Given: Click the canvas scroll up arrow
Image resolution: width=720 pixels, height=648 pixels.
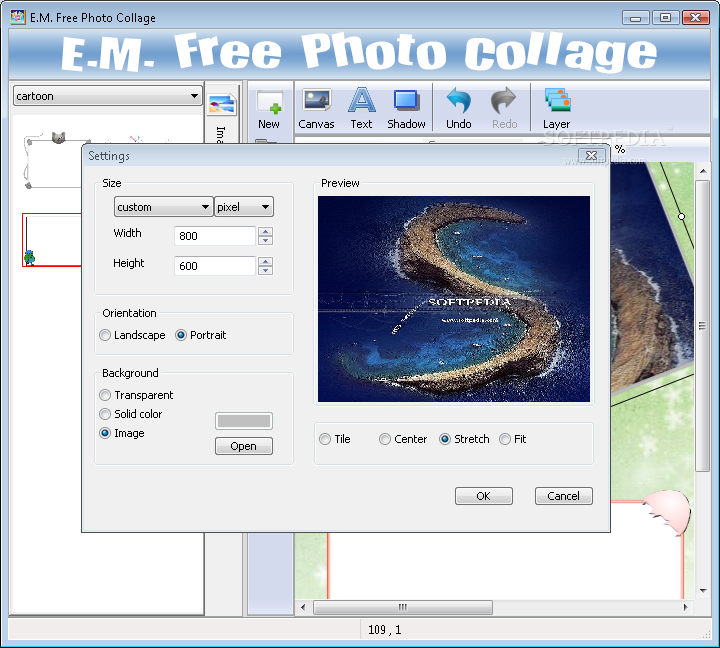Looking at the screenshot, I should point(703,171).
